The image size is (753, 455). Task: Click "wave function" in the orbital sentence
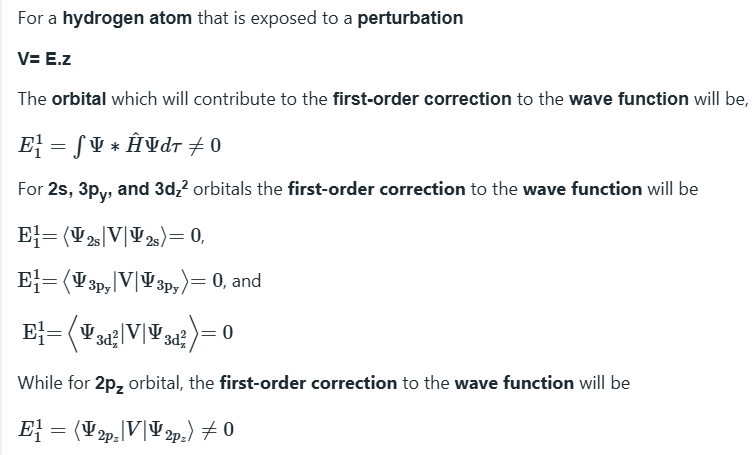coord(629,99)
